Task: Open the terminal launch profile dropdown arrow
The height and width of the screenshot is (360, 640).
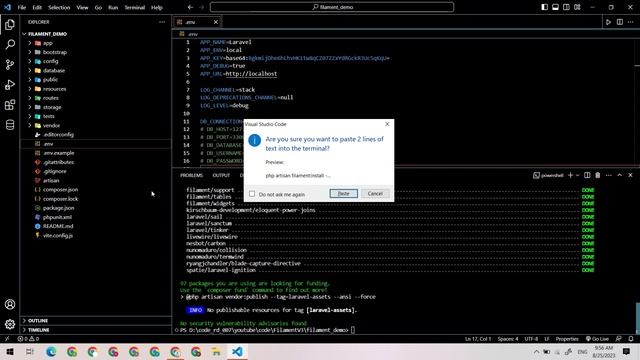Action: coord(578,175)
